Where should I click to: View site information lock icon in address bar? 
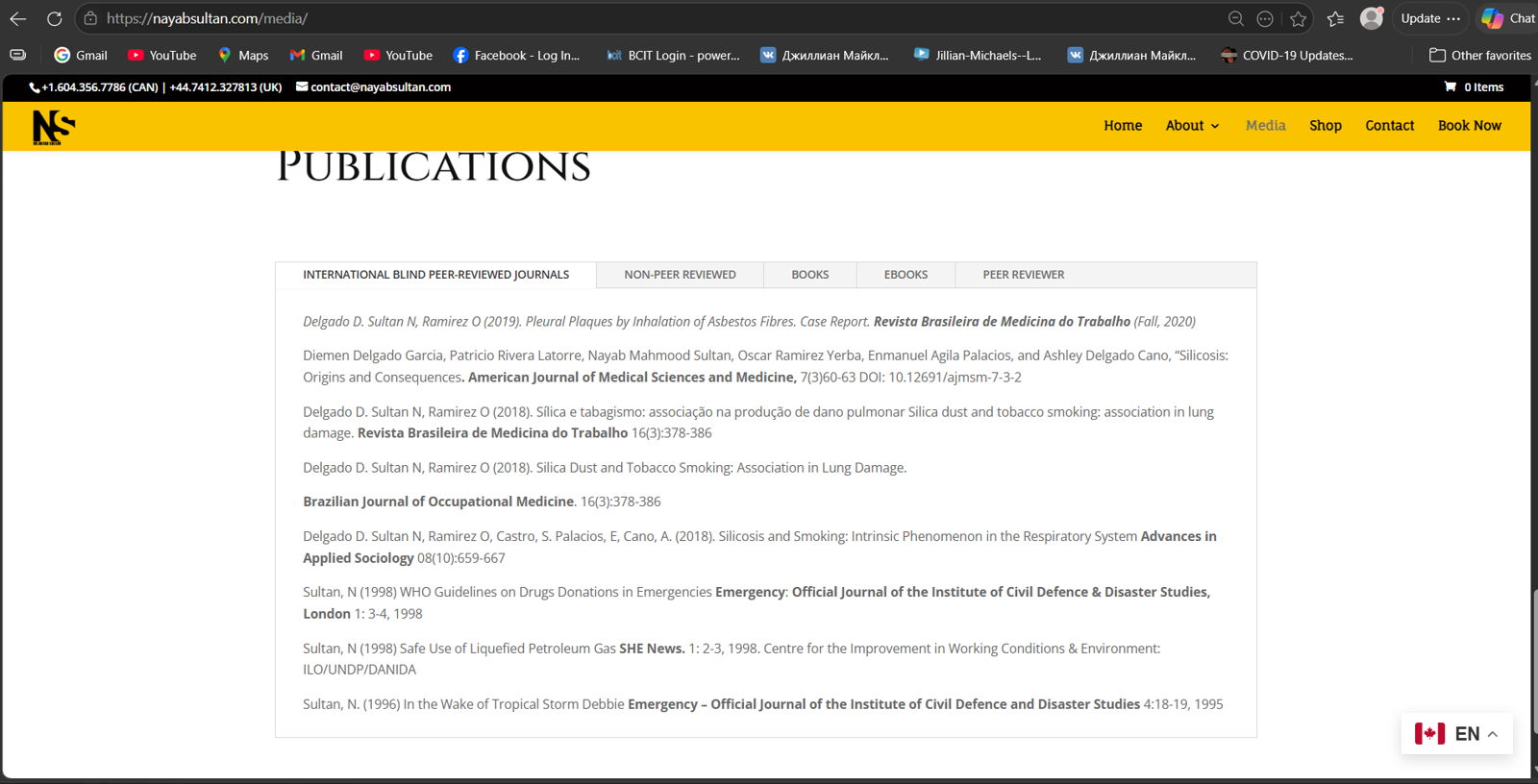(90, 18)
